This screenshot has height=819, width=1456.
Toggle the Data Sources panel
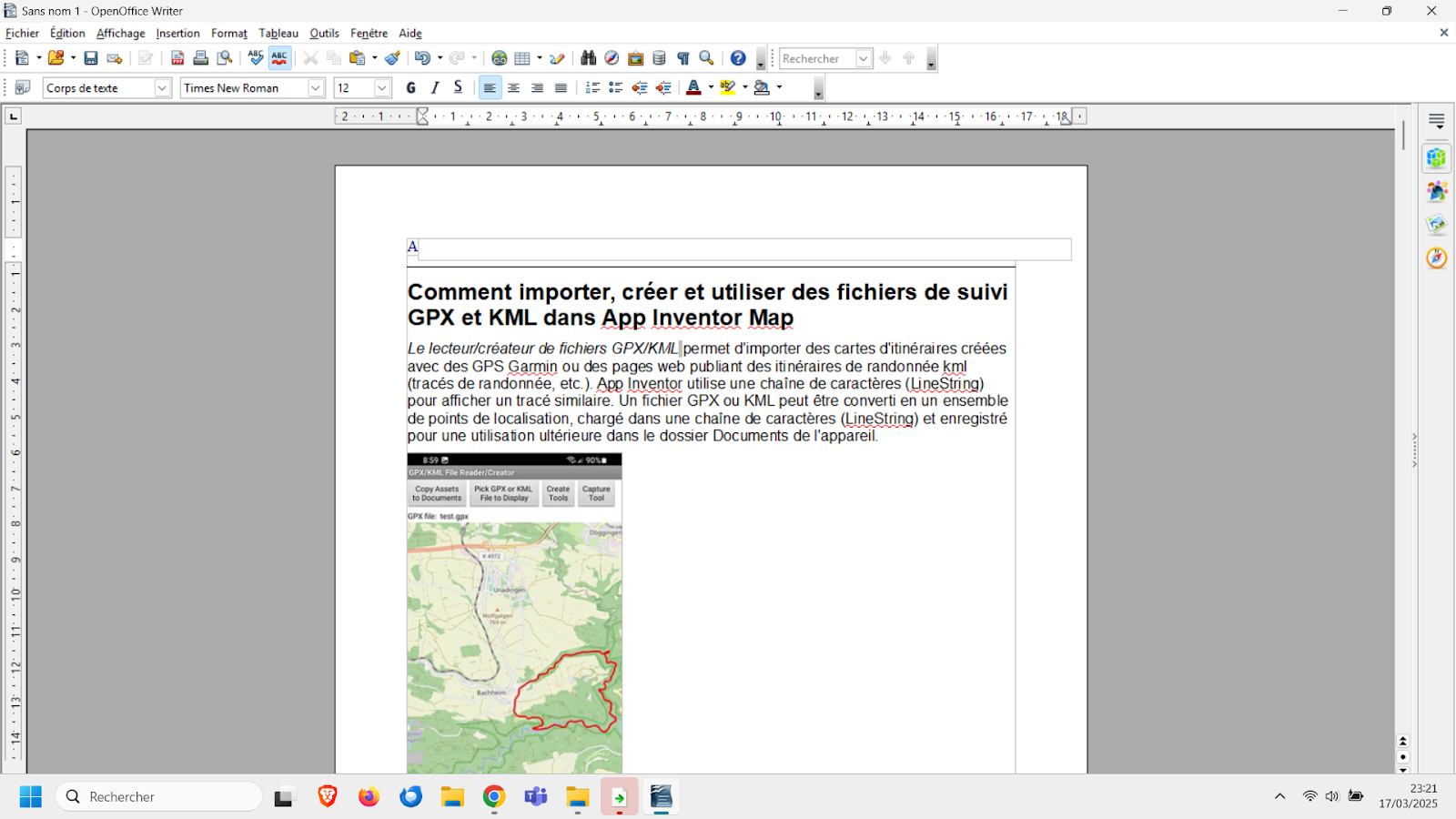659,58
